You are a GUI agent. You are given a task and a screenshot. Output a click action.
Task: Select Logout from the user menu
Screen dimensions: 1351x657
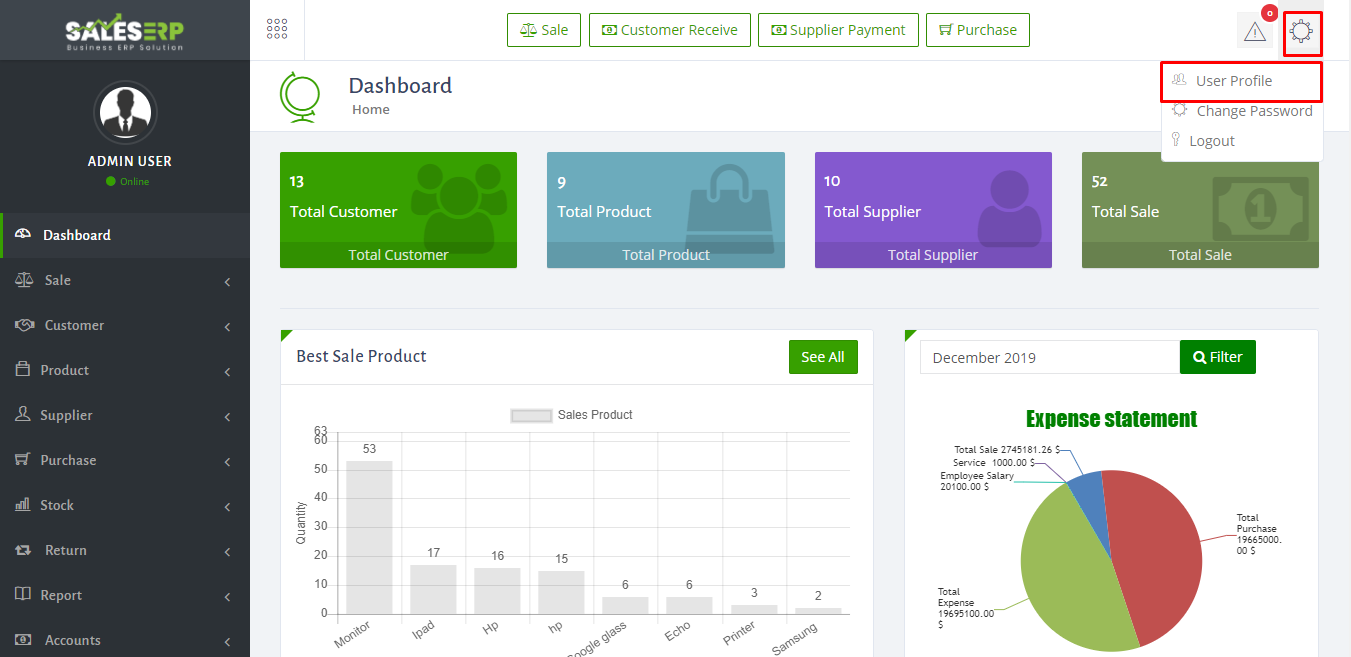[x=1211, y=141]
